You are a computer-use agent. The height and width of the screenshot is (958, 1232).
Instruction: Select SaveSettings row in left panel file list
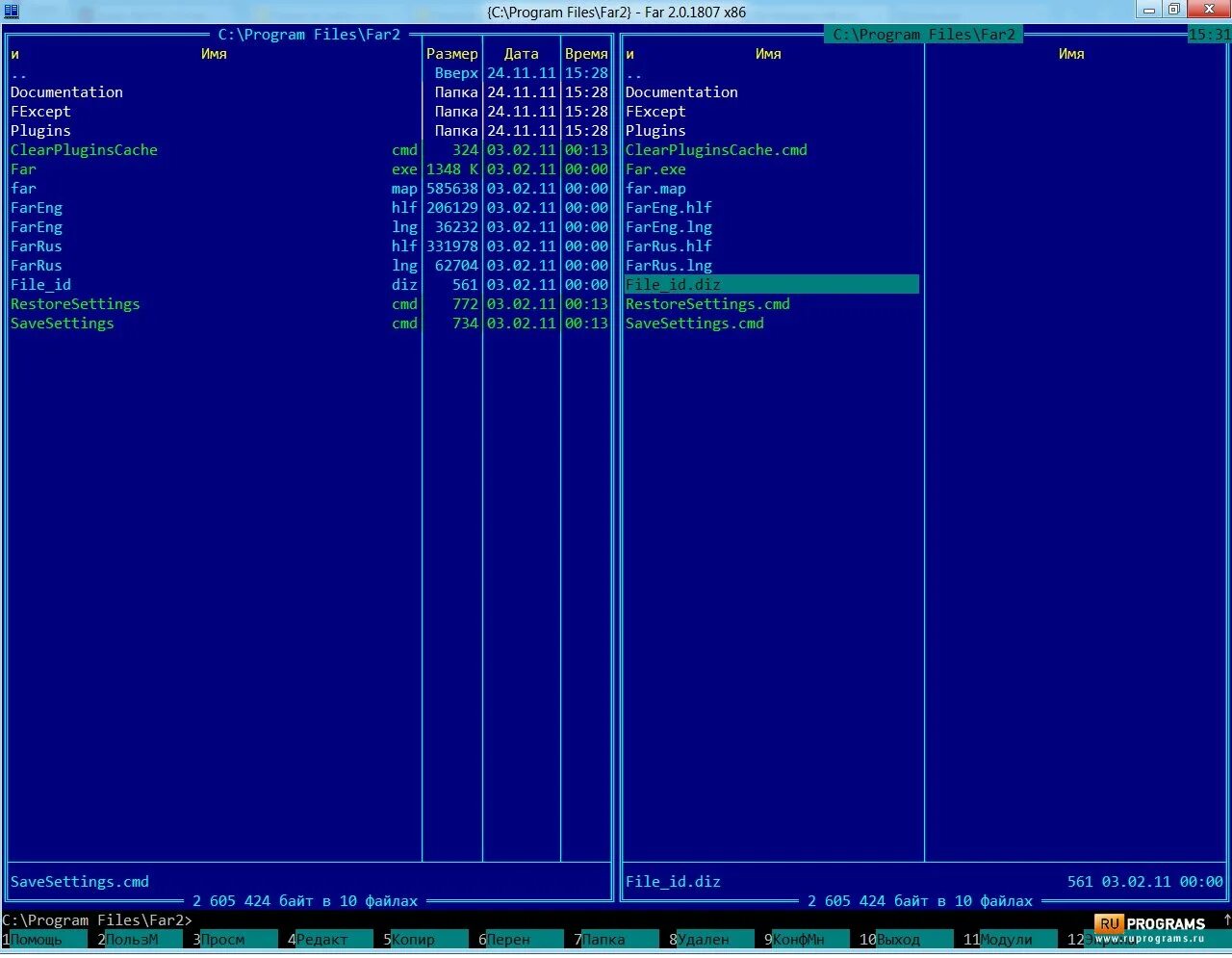[x=308, y=324]
